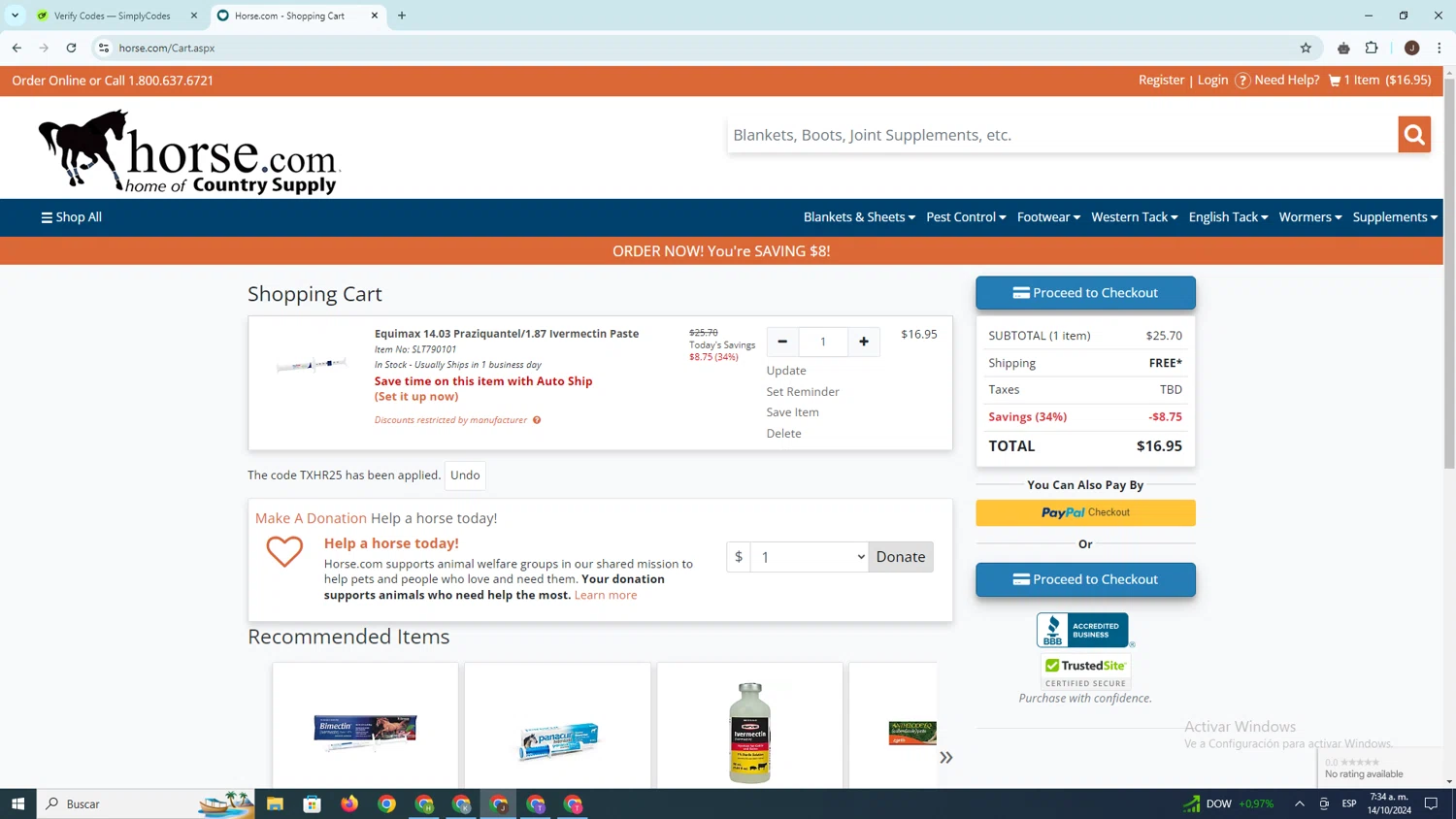1456x819 pixels.
Task: Reload the page in browser
Action: point(71,48)
